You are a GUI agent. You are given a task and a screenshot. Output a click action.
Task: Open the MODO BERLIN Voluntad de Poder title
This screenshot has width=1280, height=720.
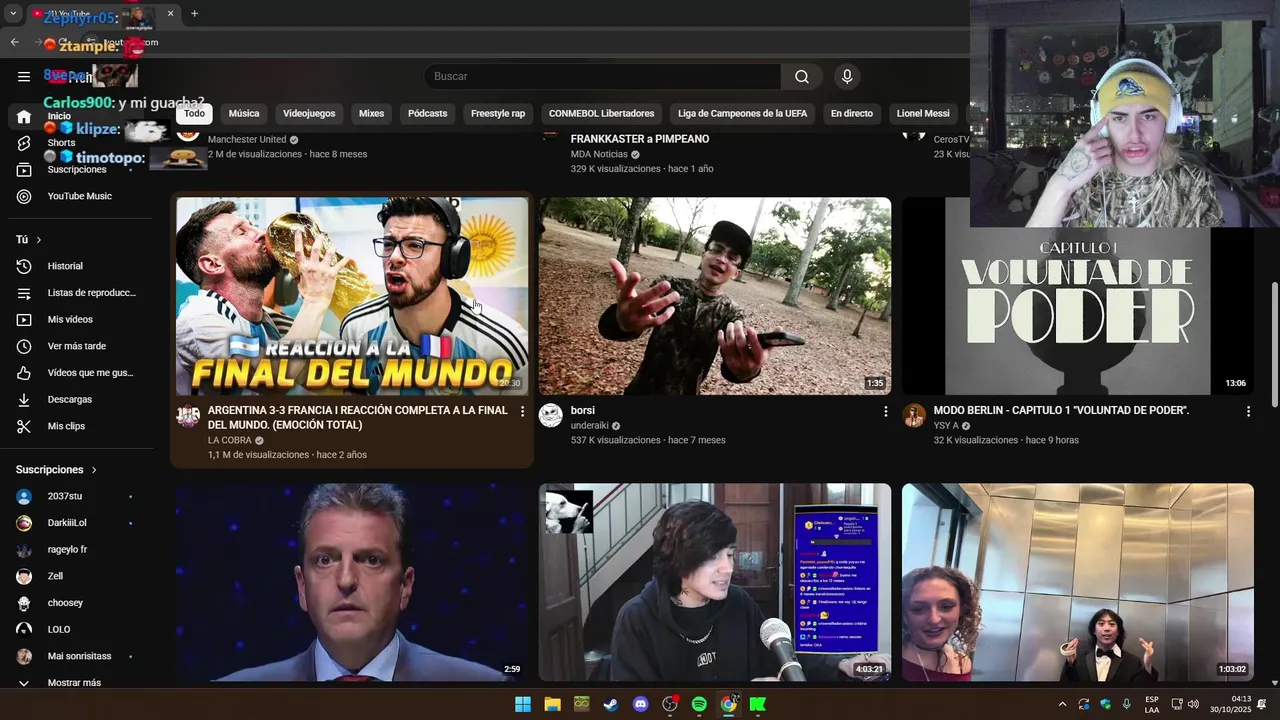click(x=1061, y=410)
